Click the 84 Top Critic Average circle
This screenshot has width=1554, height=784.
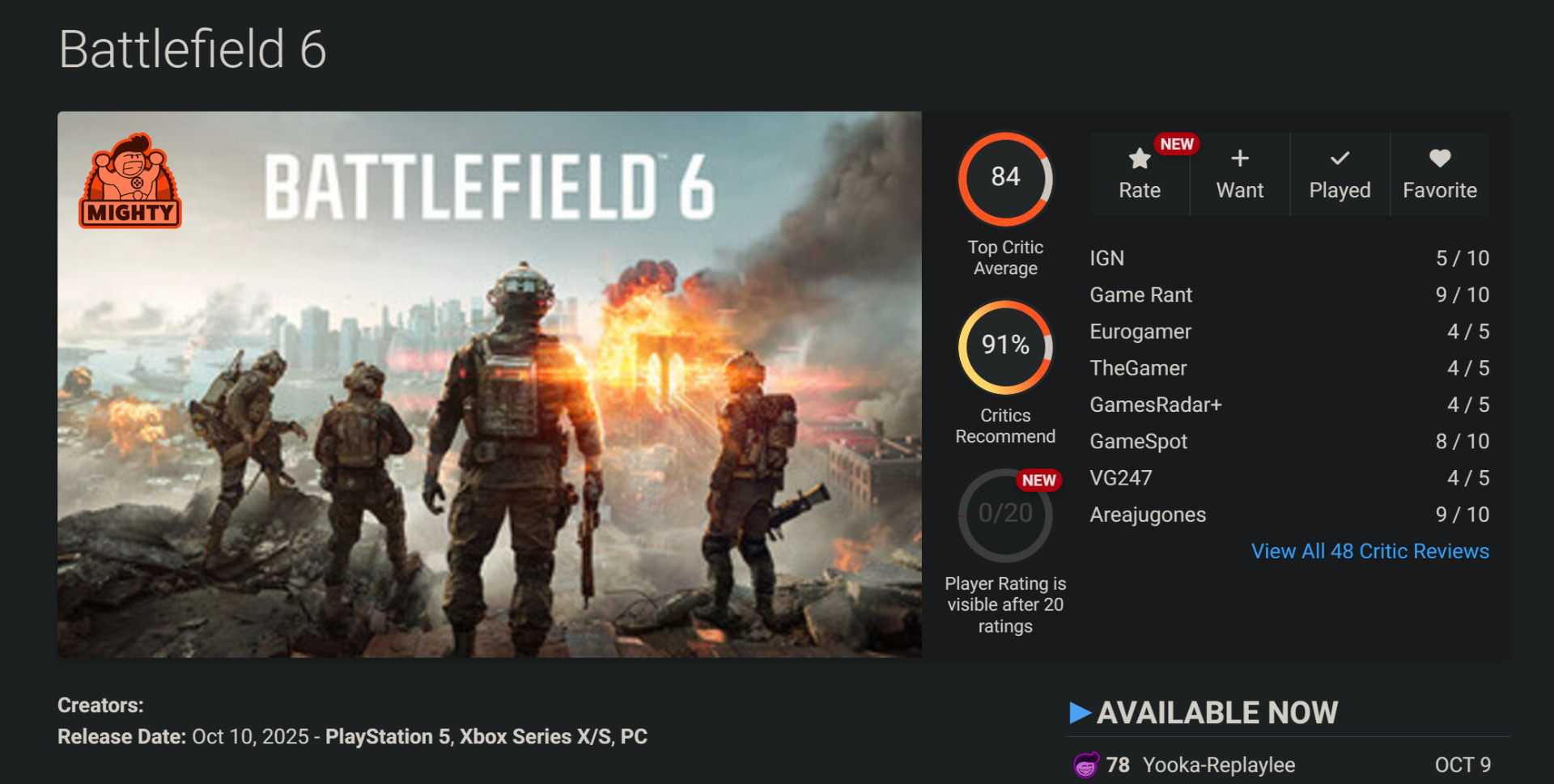(1005, 179)
